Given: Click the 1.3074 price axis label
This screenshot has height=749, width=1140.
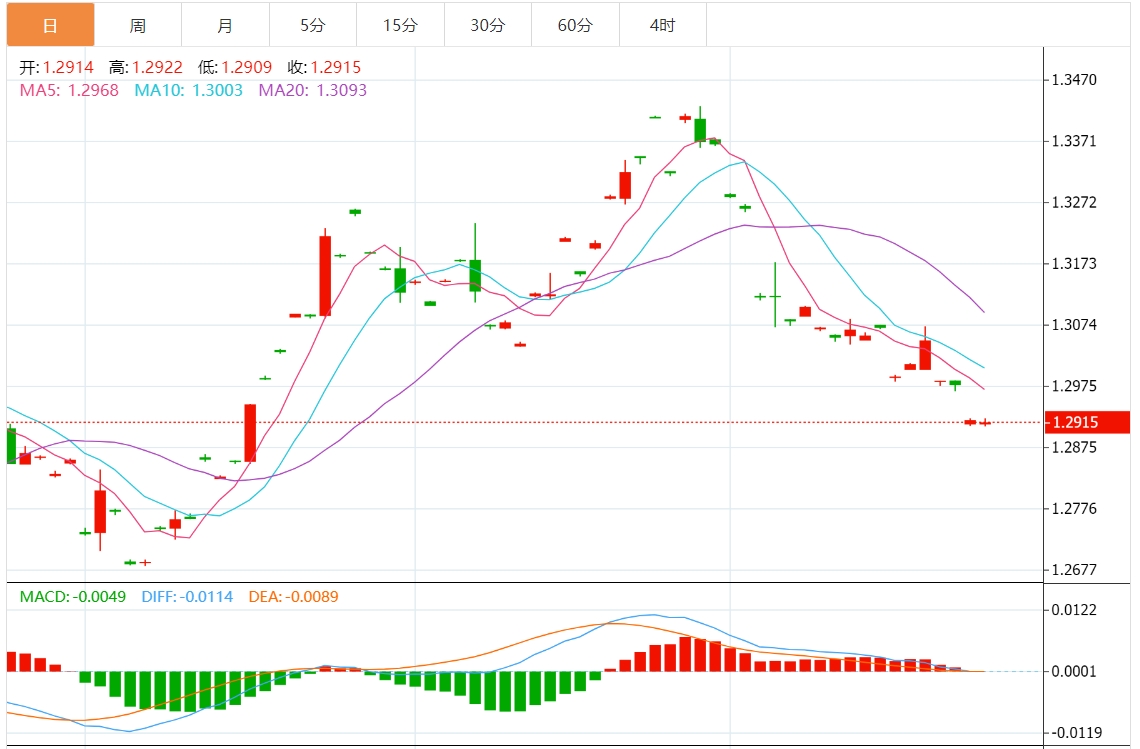Looking at the screenshot, I should [x=1074, y=324].
